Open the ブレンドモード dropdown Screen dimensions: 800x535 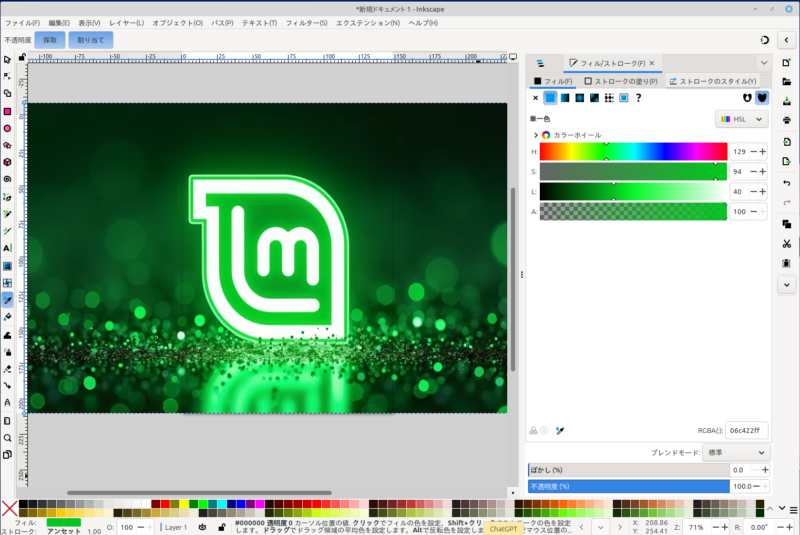click(x=735, y=452)
